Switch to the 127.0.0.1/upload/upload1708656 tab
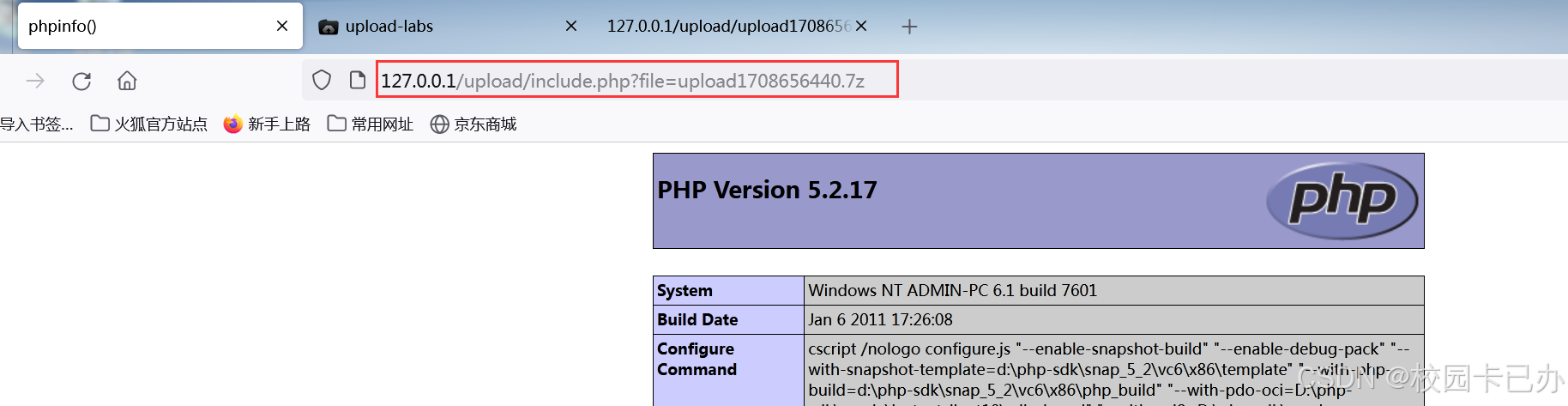This screenshot has height=406, width=1568. pyautogui.click(x=738, y=27)
